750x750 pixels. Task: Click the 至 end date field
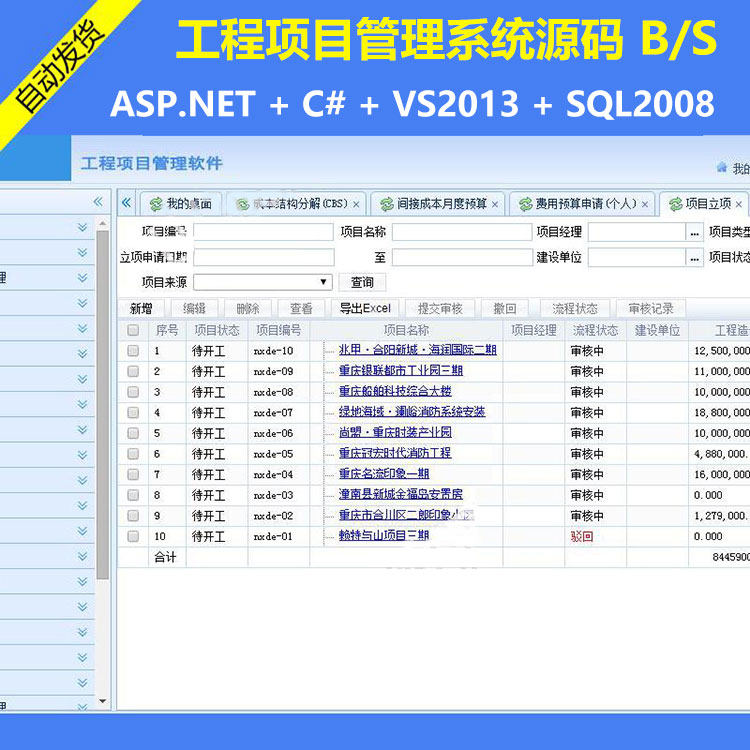tap(462, 257)
